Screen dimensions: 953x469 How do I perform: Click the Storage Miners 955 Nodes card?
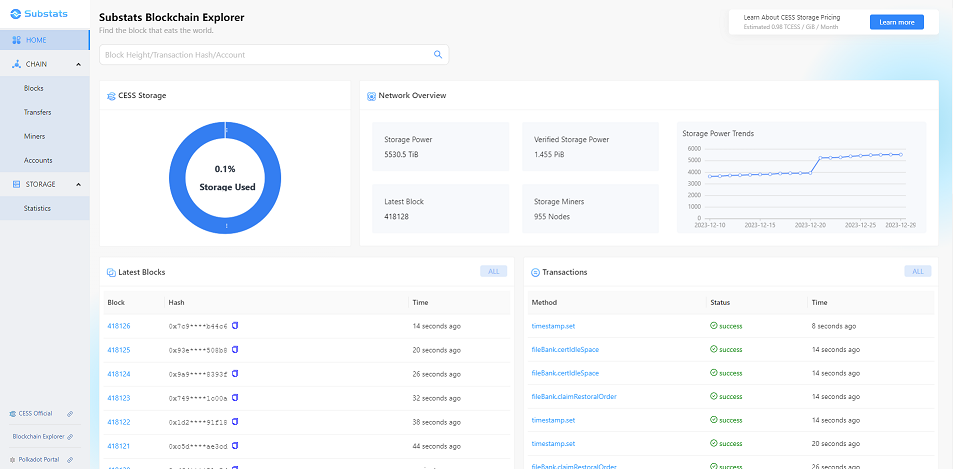590,208
